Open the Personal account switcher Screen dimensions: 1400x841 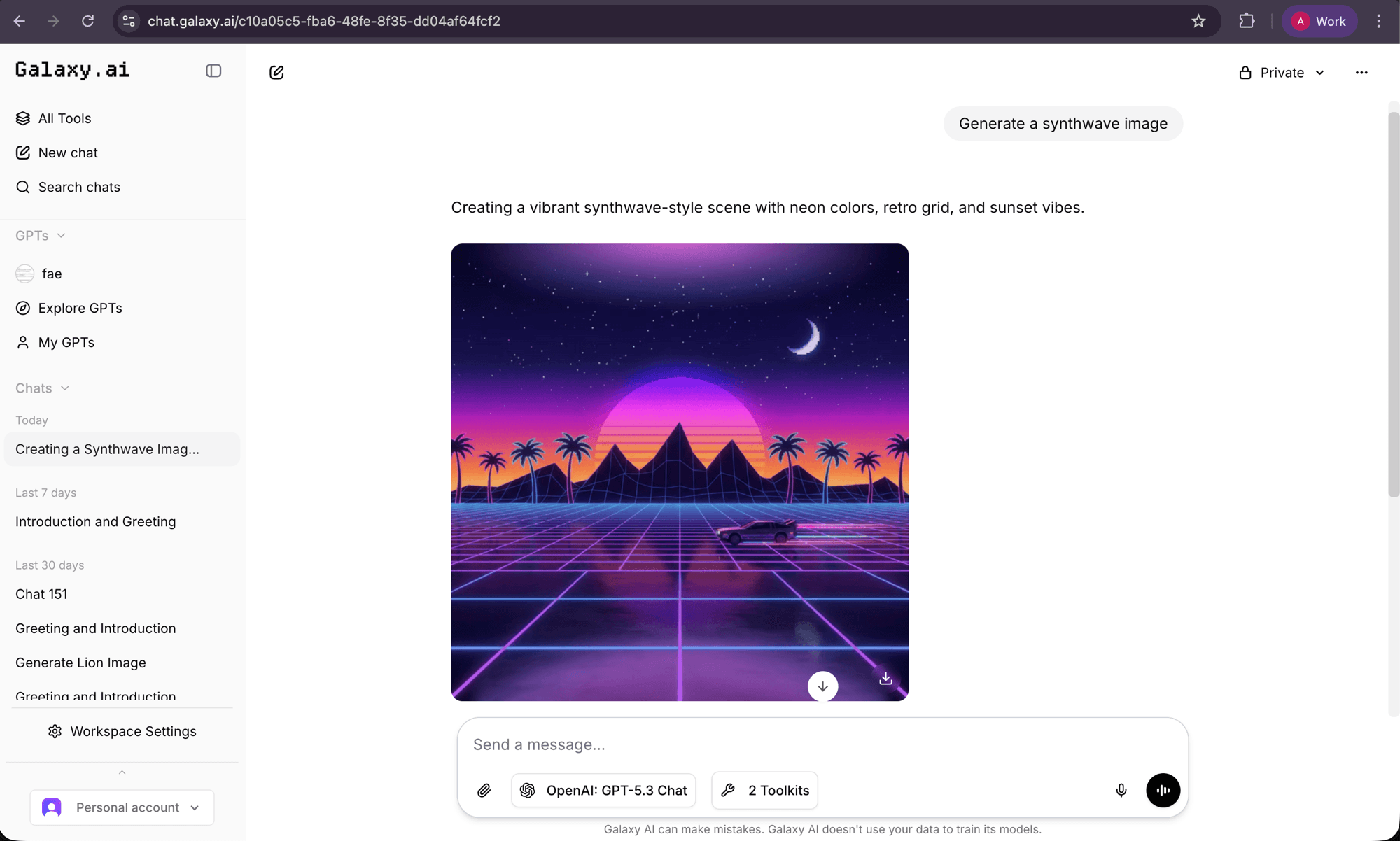click(122, 807)
